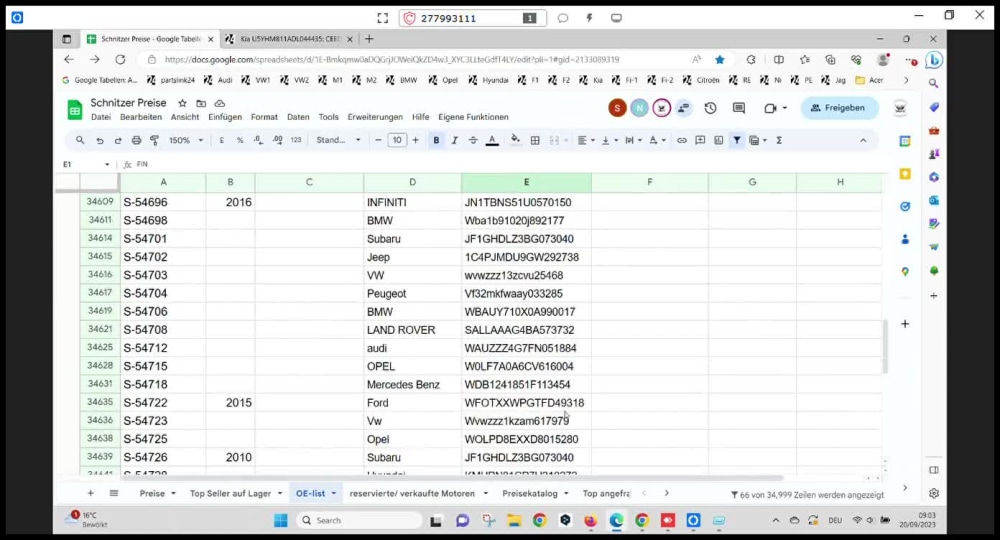This screenshot has width=1000, height=540.
Task: Open vertical align dropdown
Action: (609, 140)
